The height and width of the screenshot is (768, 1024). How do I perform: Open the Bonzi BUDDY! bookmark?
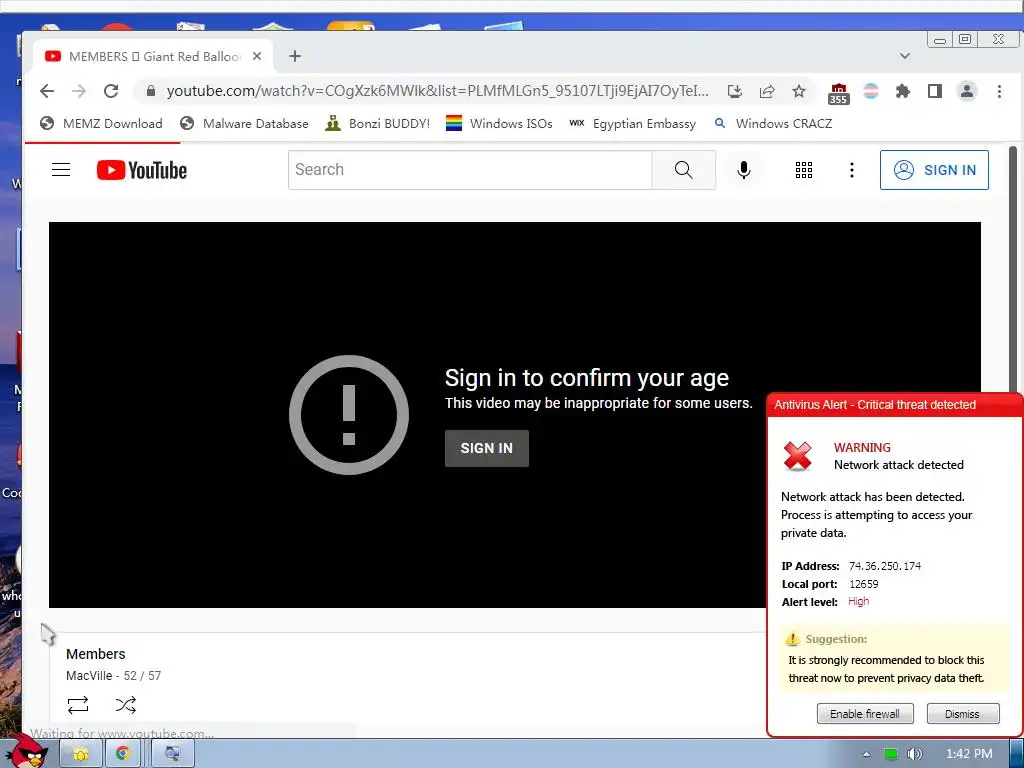pos(377,123)
